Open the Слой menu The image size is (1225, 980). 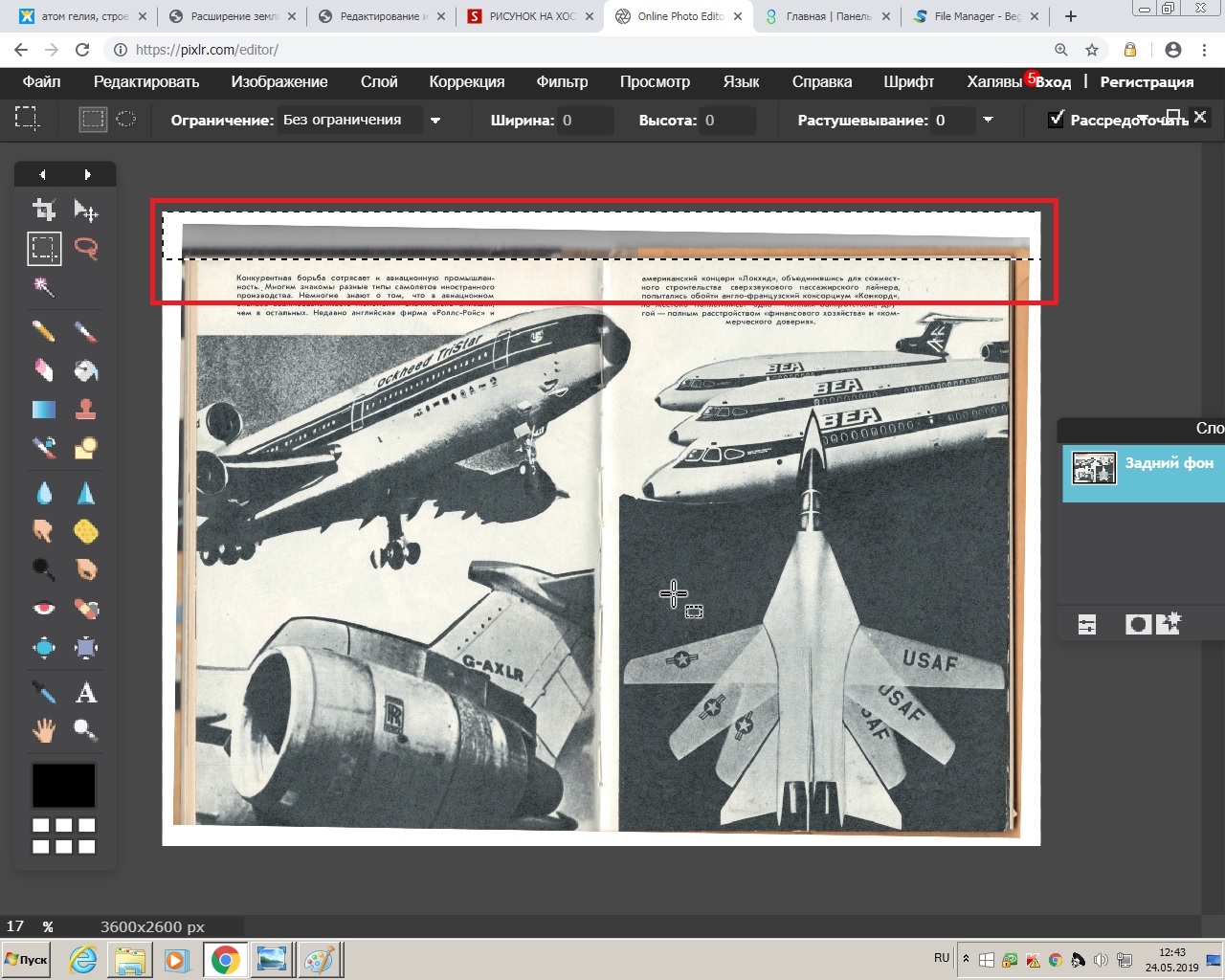379,81
